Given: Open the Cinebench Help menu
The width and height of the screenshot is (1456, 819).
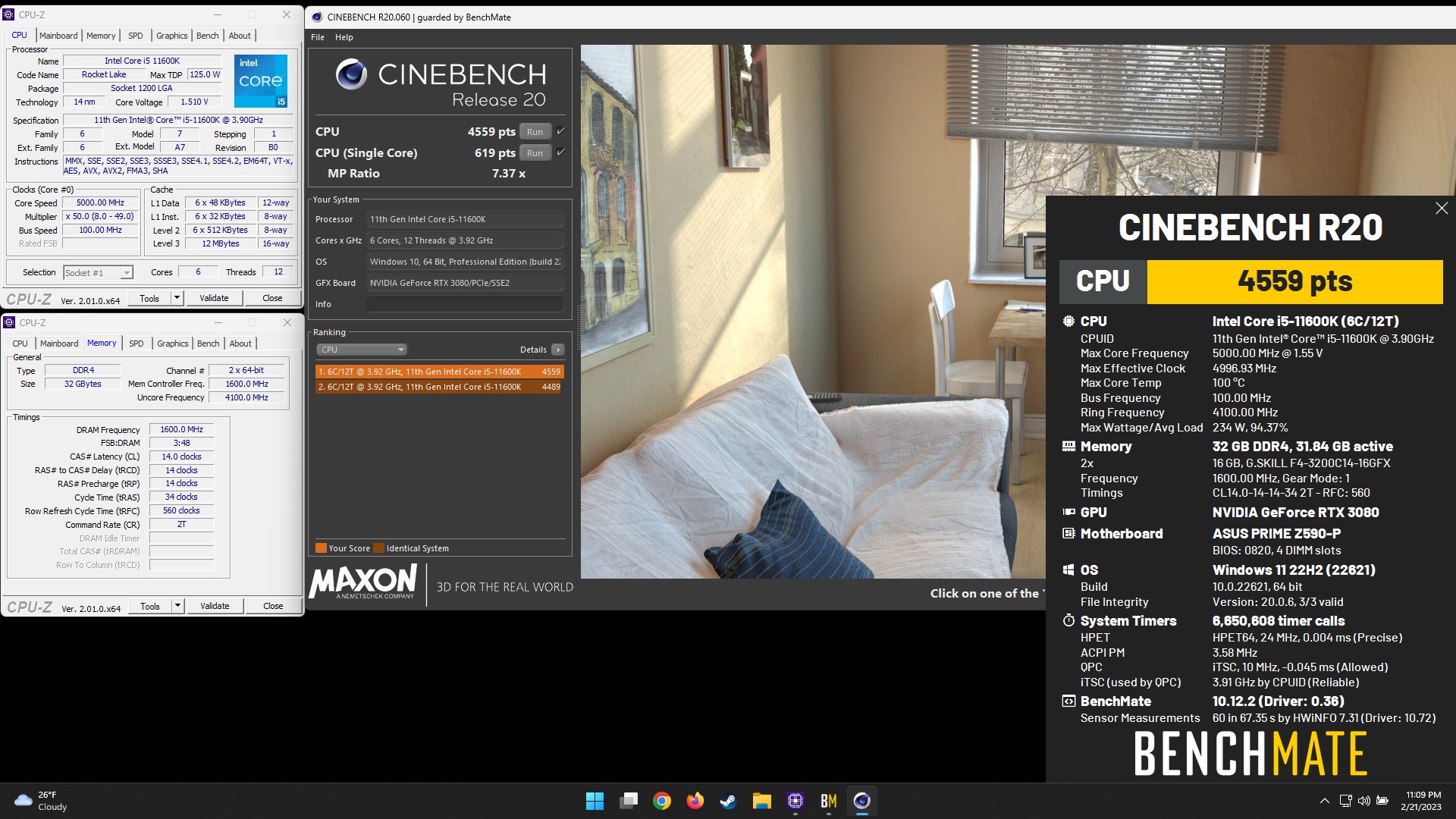Looking at the screenshot, I should pos(344,37).
